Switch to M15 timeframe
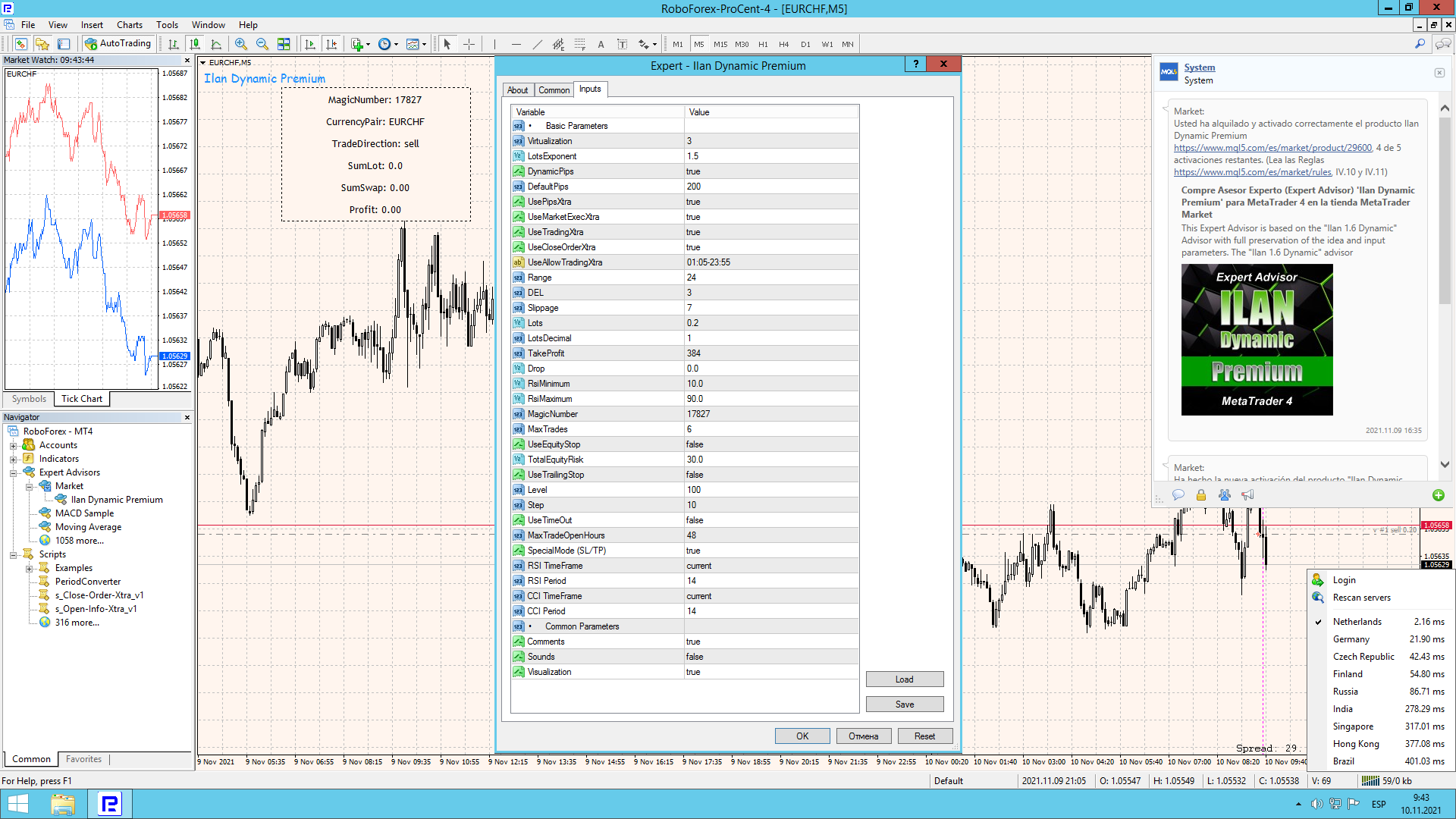 click(x=720, y=44)
